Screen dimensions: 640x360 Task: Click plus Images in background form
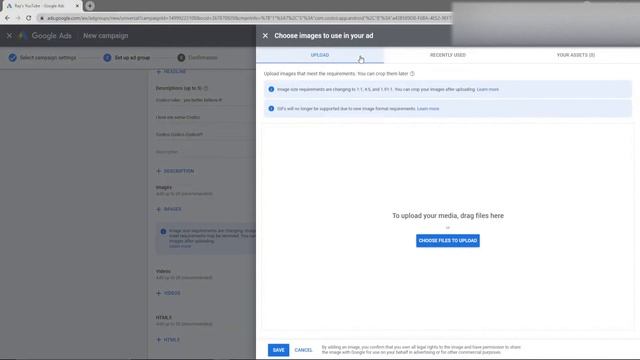pyautogui.click(x=169, y=209)
